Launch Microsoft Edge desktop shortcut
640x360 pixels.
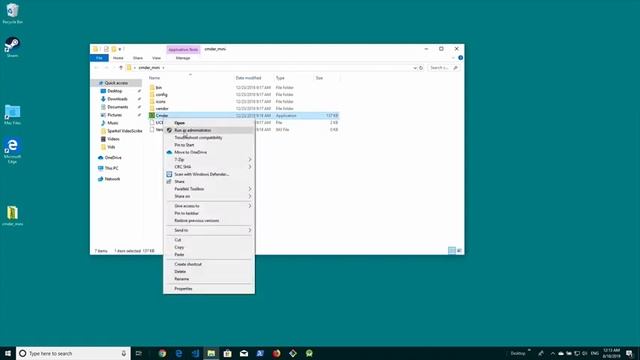click(12, 150)
